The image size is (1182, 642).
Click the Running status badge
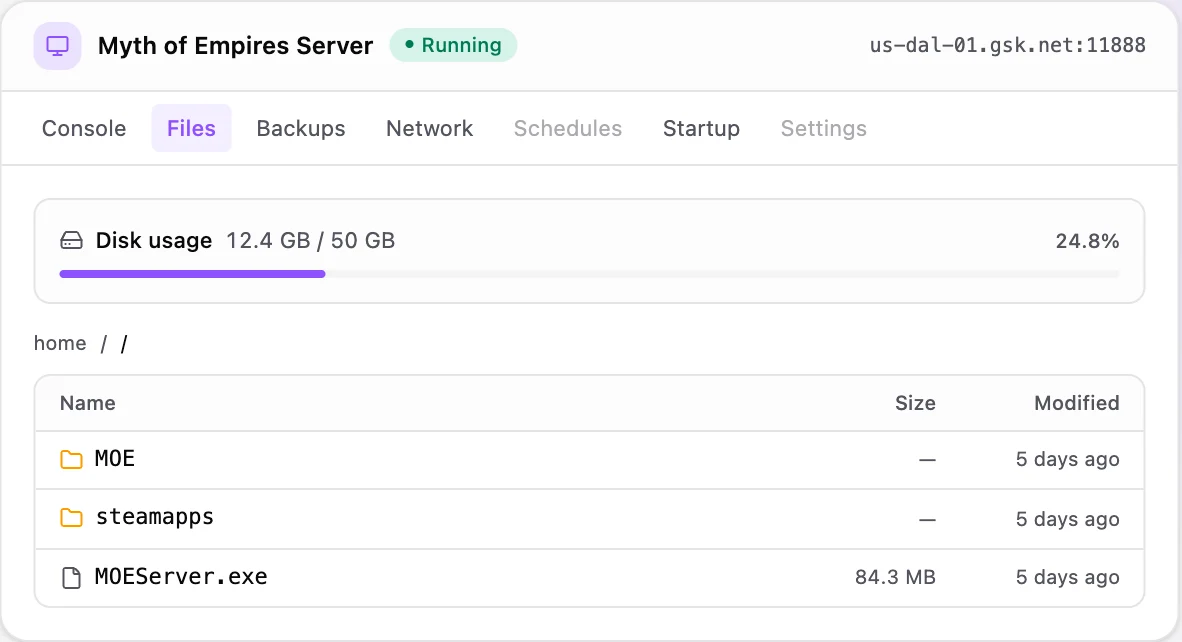[x=453, y=45]
